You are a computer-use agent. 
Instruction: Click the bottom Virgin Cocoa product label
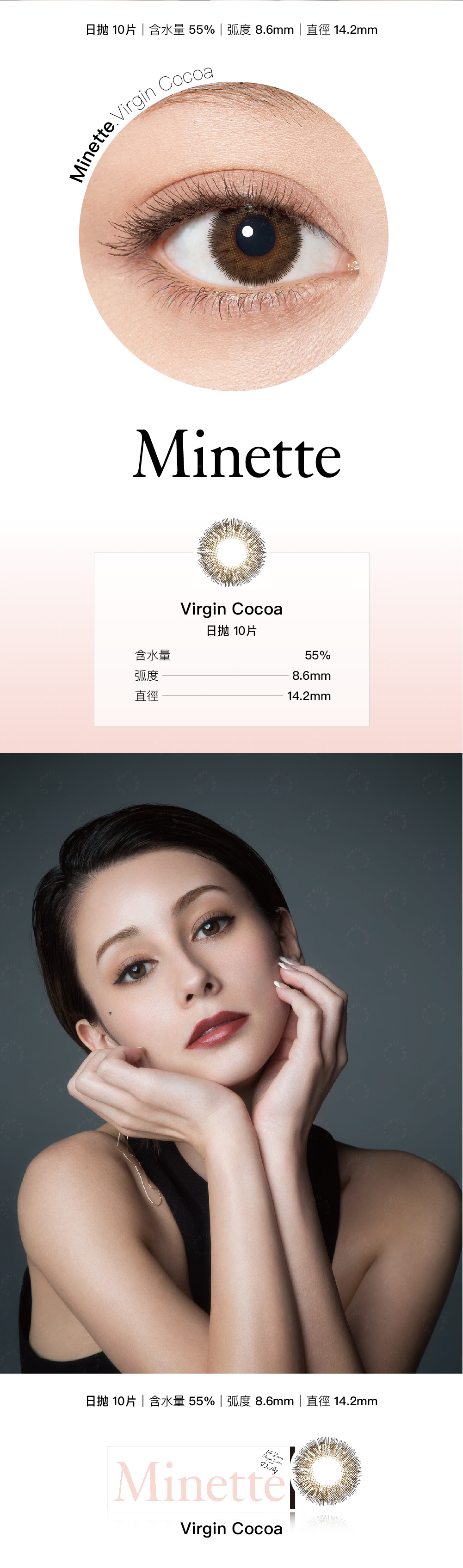231,1528
